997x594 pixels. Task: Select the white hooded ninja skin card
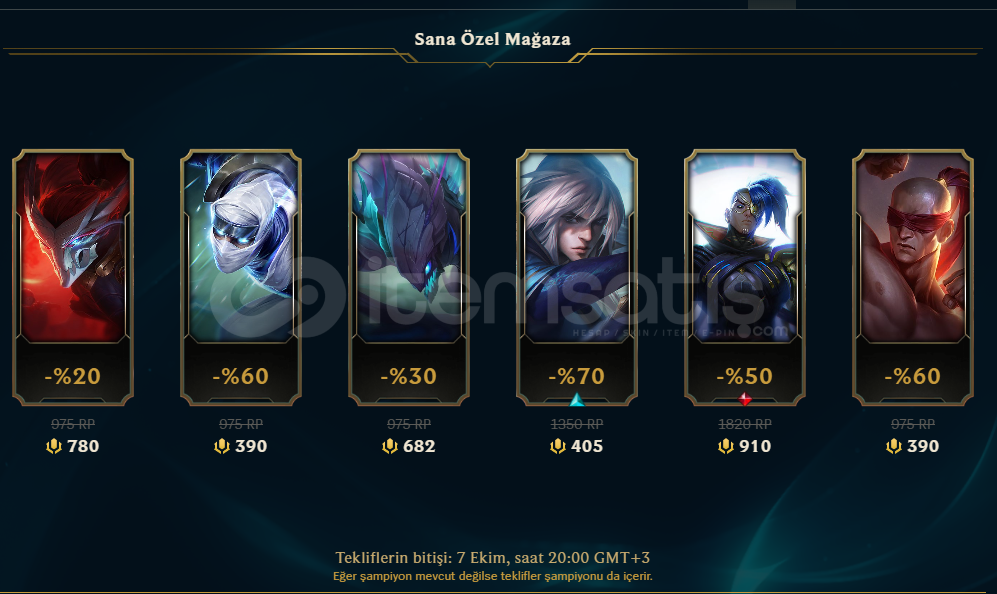(241, 277)
